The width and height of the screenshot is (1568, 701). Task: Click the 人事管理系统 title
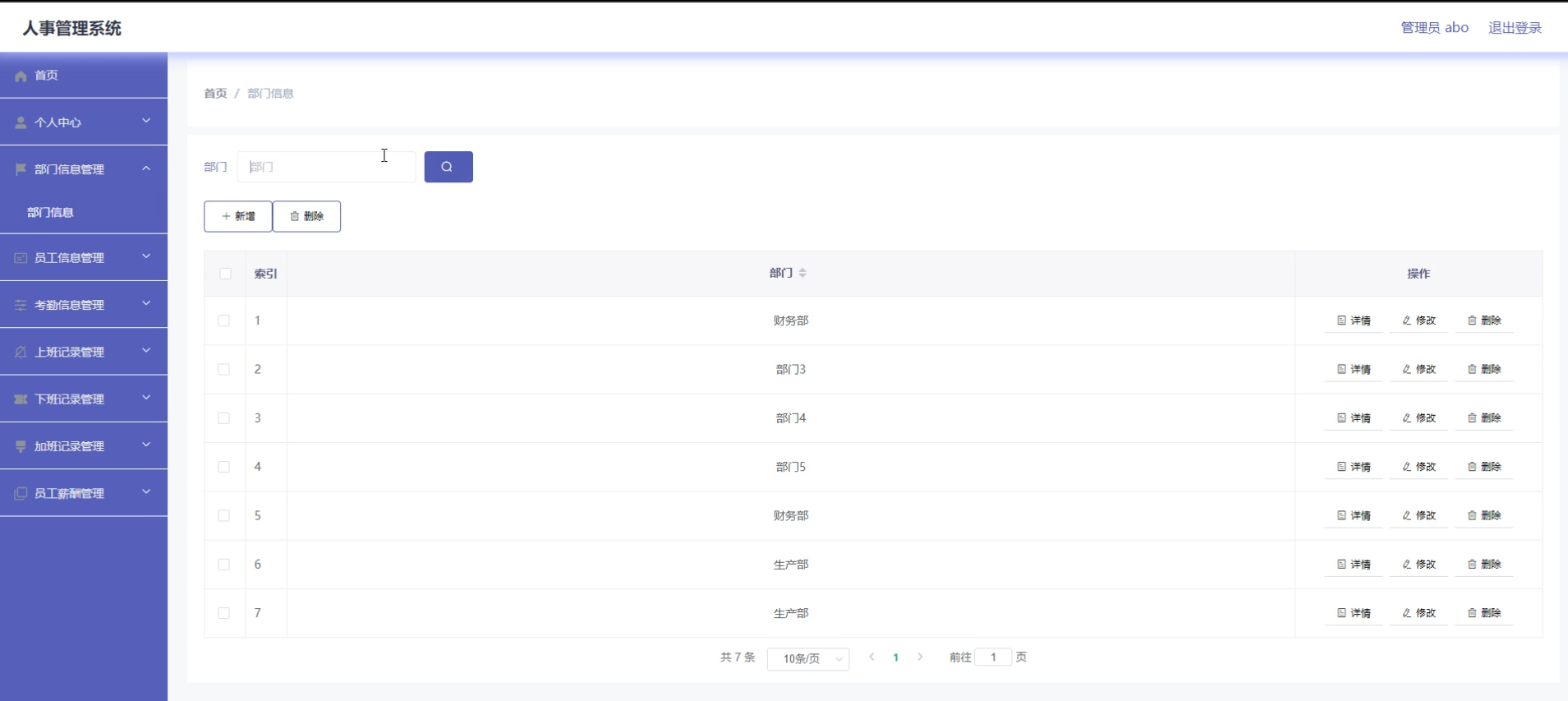[x=71, y=28]
